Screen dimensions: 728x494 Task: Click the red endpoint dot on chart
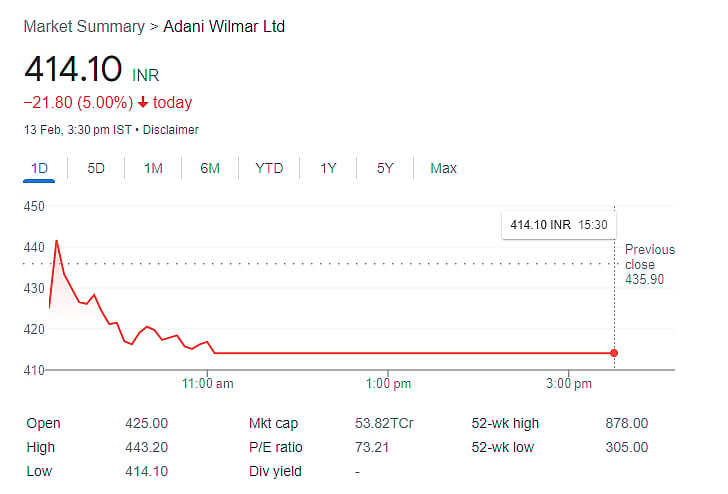pyautogui.click(x=614, y=353)
